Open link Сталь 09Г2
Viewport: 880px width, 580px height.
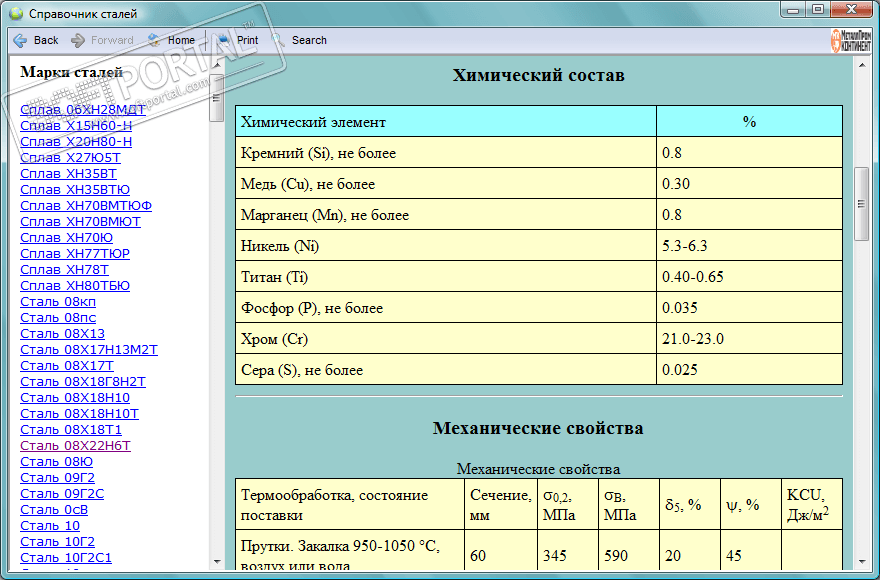pos(58,477)
